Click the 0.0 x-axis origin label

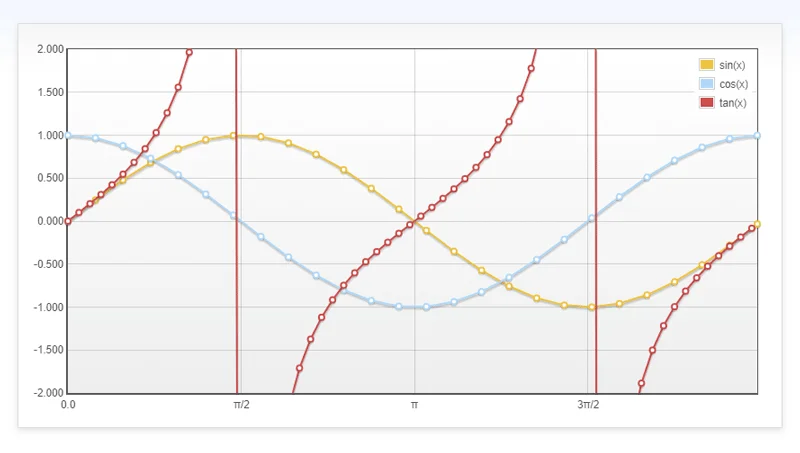[68, 405]
